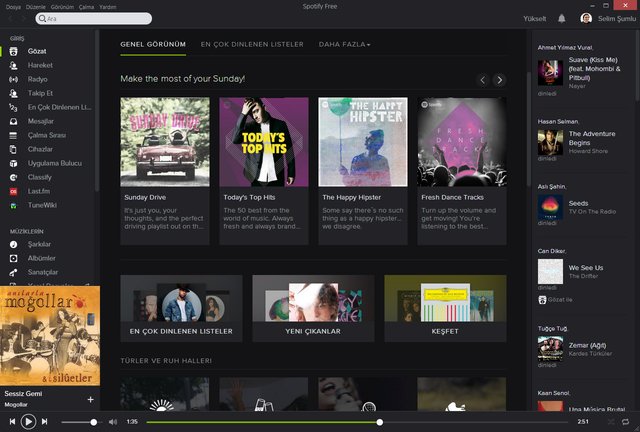Open We See Us in friend feed
The width and height of the screenshot is (640, 432).
click(x=586, y=268)
